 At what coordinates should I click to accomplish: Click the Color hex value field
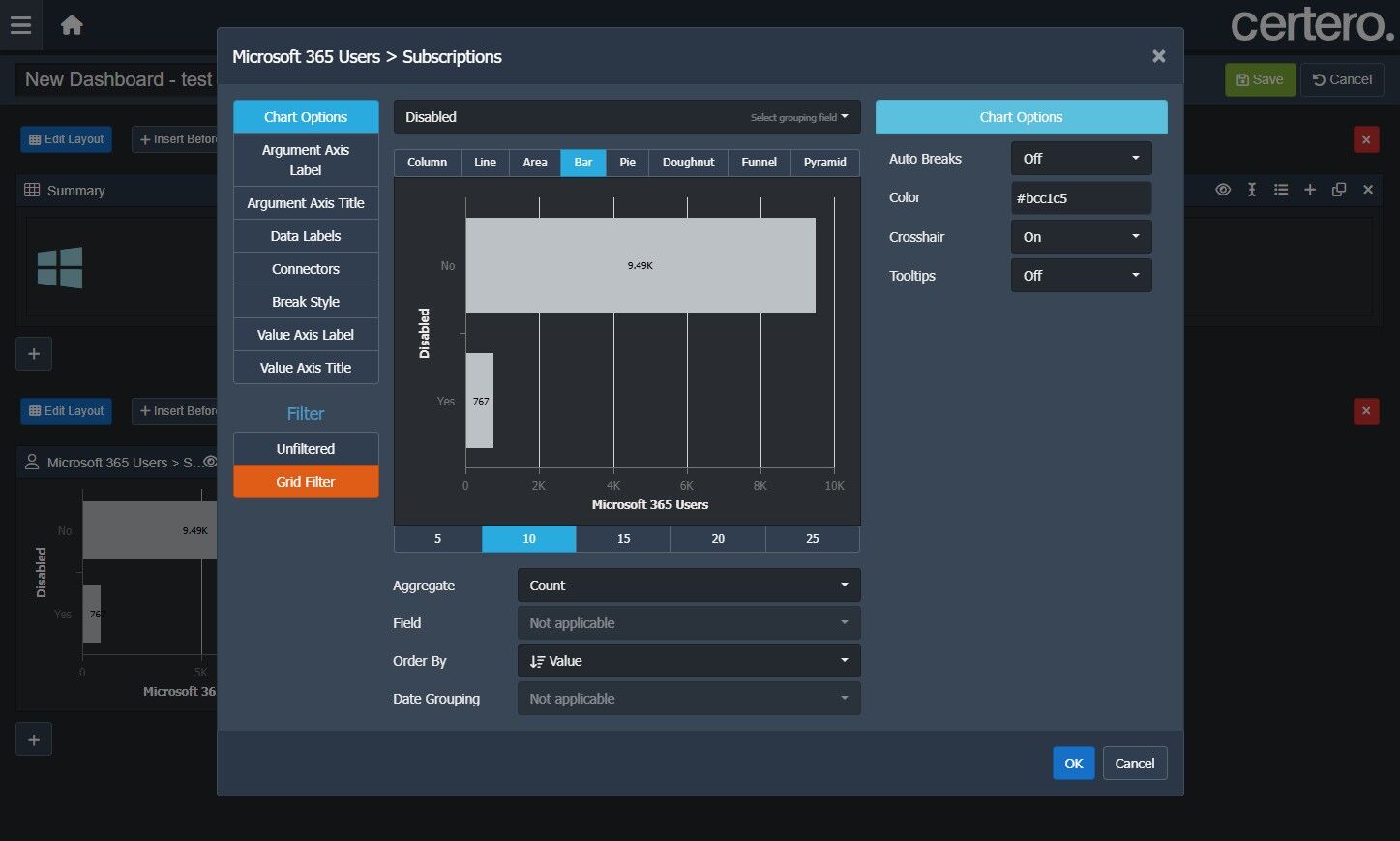pyautogui.click(x=1080, y=198)
